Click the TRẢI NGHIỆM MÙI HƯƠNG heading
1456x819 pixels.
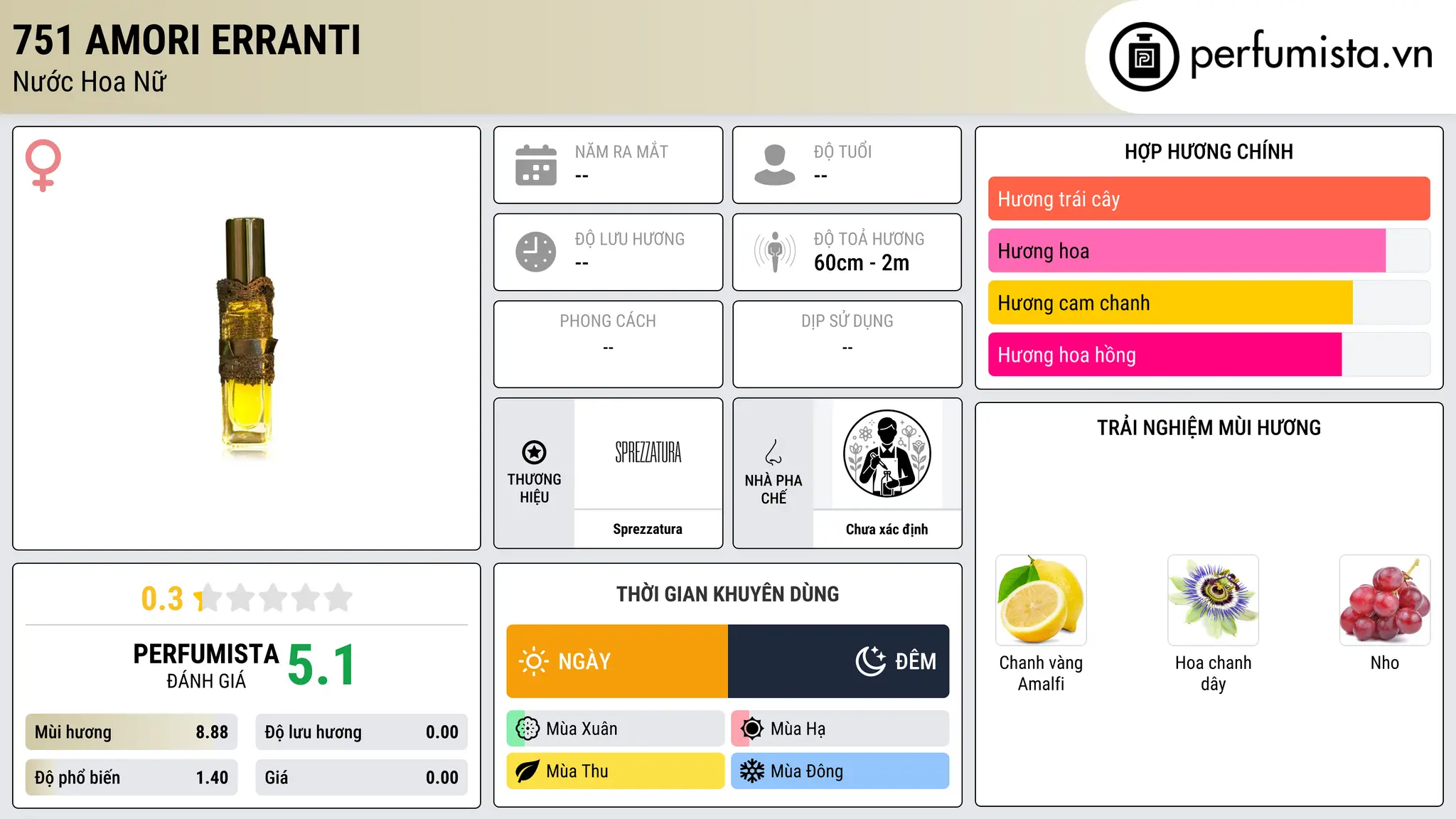[x=1209, y=427]
